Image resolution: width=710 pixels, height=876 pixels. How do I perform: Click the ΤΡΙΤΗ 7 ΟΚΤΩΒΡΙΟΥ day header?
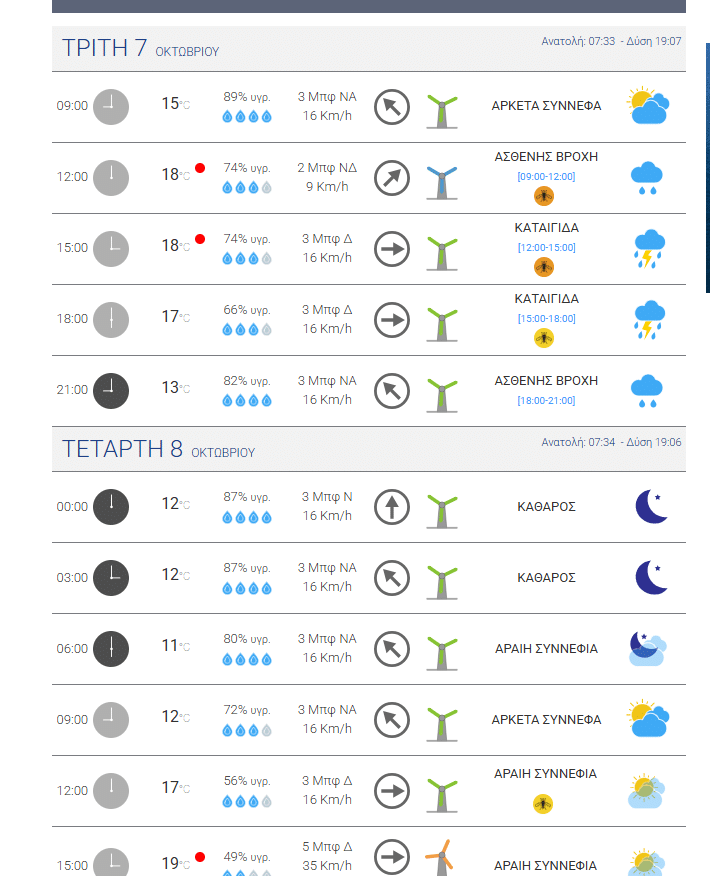coord(141,48)
